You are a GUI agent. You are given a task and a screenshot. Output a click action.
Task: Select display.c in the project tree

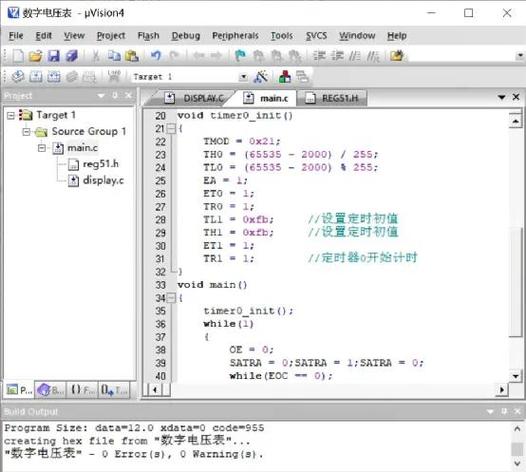[103, 180]
